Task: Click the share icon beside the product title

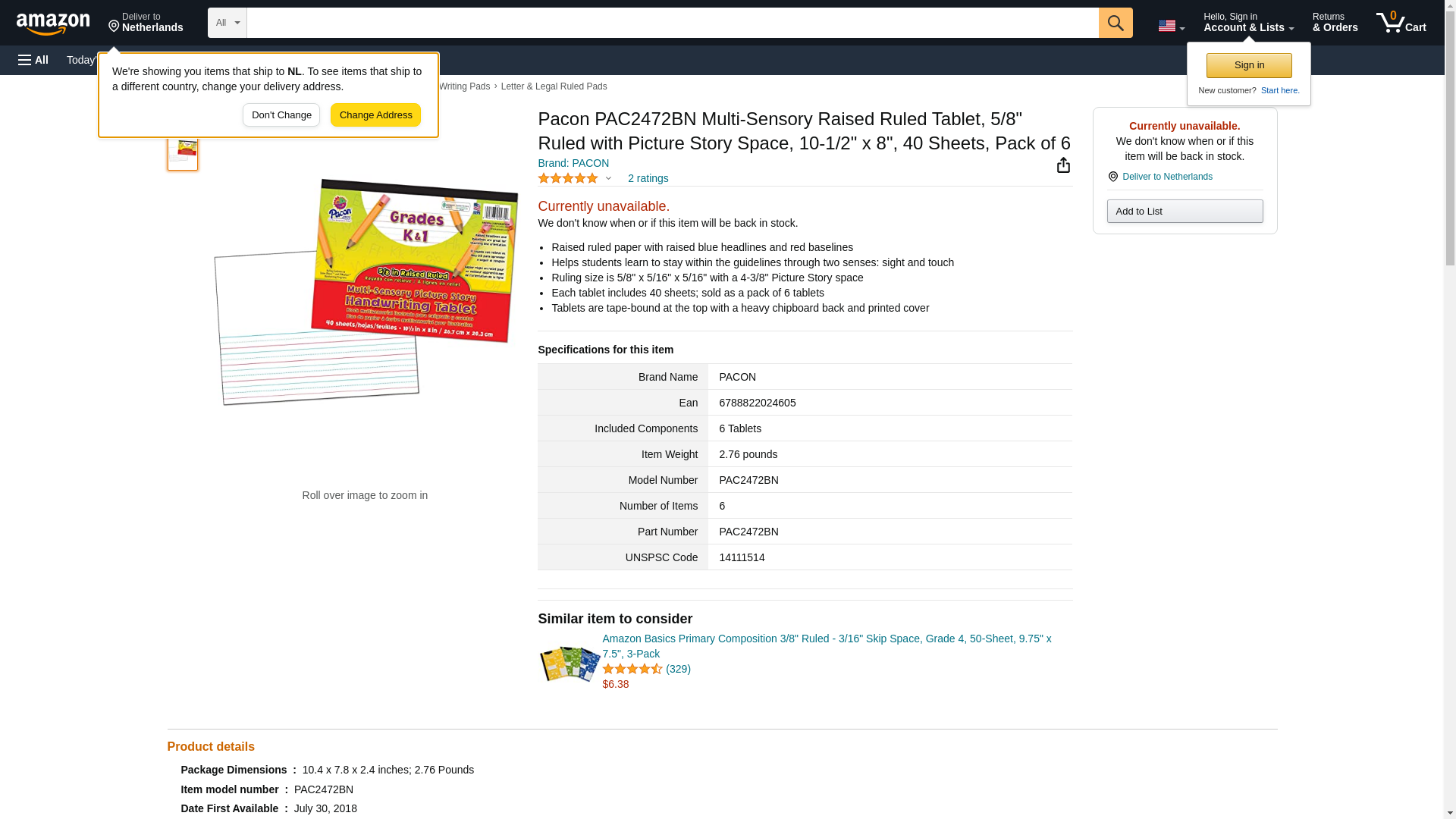Action: (1063, 165)
